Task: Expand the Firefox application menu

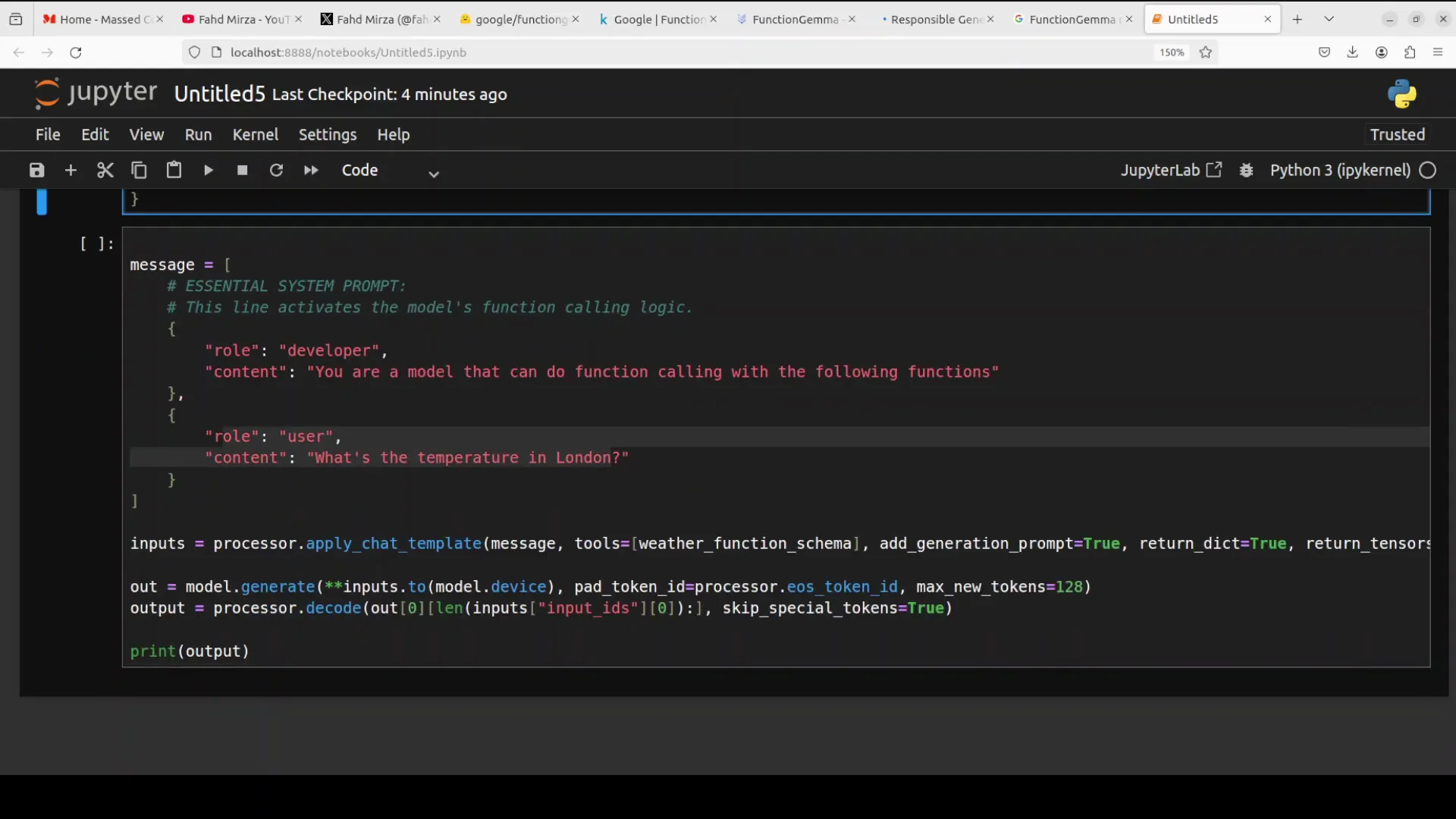Action: click(x=1437, y=52)
